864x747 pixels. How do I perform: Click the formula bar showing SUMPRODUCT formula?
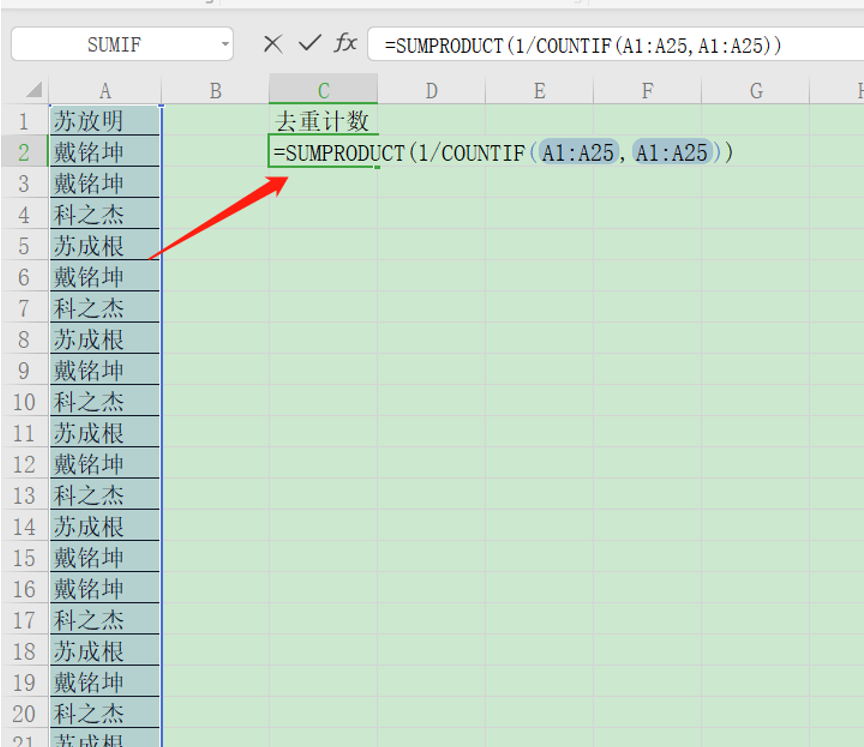(x=615, y=45)
